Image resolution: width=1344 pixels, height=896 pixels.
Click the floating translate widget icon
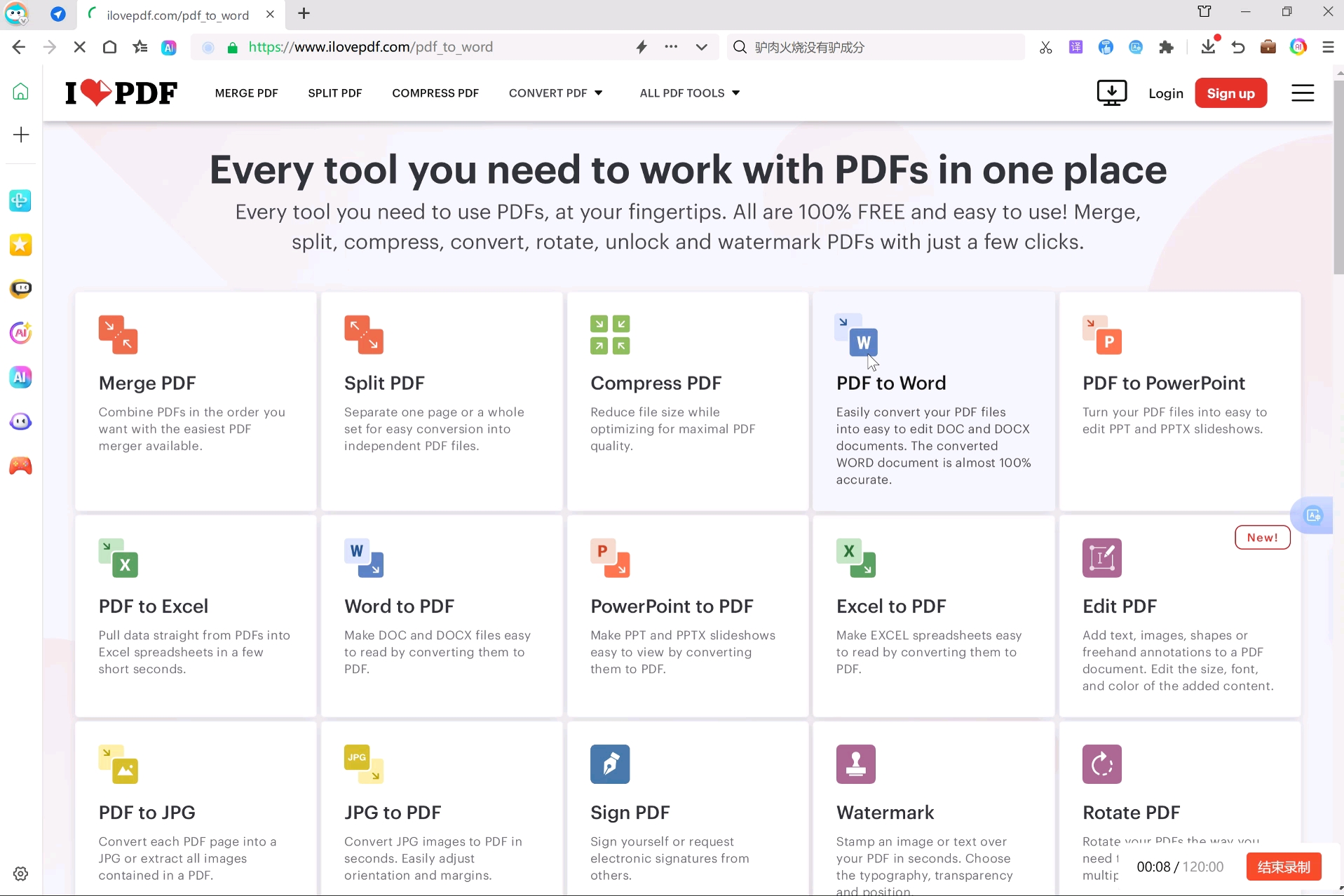coord(1313,515)
